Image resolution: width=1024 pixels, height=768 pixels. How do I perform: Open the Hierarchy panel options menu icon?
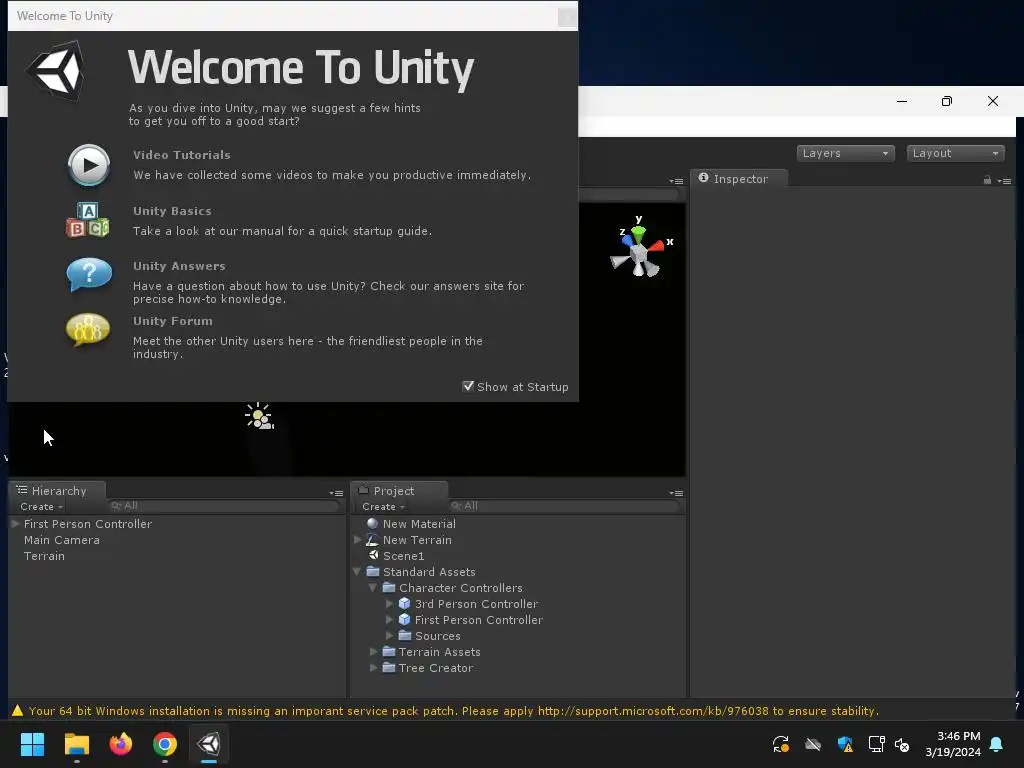click(336, 493)
